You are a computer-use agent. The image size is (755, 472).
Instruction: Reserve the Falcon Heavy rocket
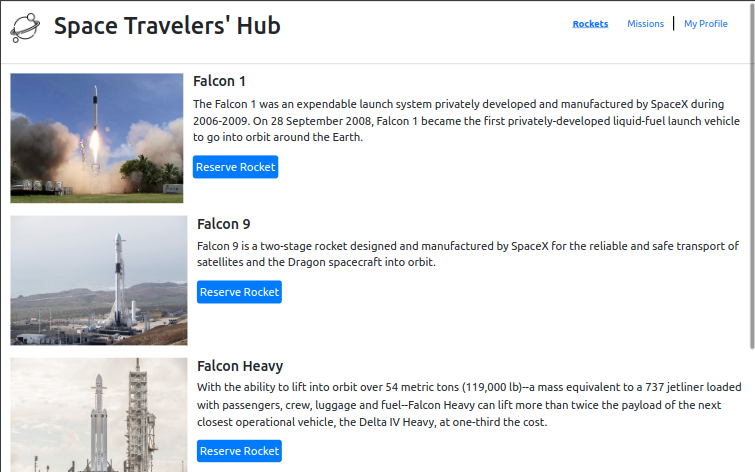click(x=239, y=451)
